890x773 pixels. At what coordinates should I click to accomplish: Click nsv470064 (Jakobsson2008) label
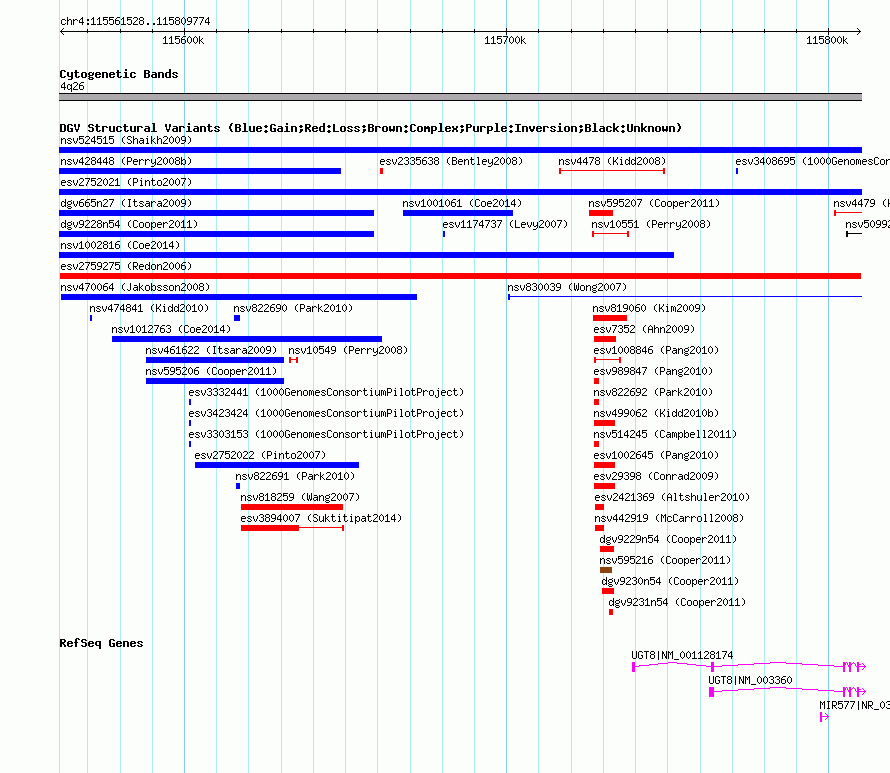coord(135,287)
